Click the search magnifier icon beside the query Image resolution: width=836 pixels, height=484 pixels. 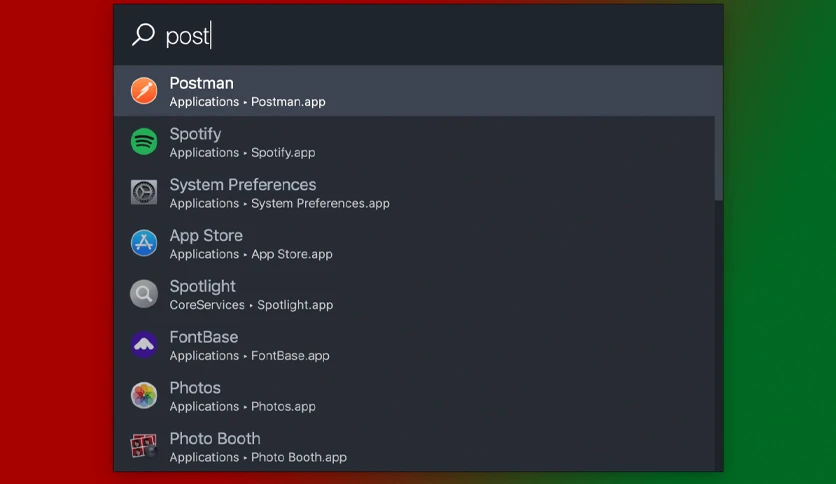point(143,35)
